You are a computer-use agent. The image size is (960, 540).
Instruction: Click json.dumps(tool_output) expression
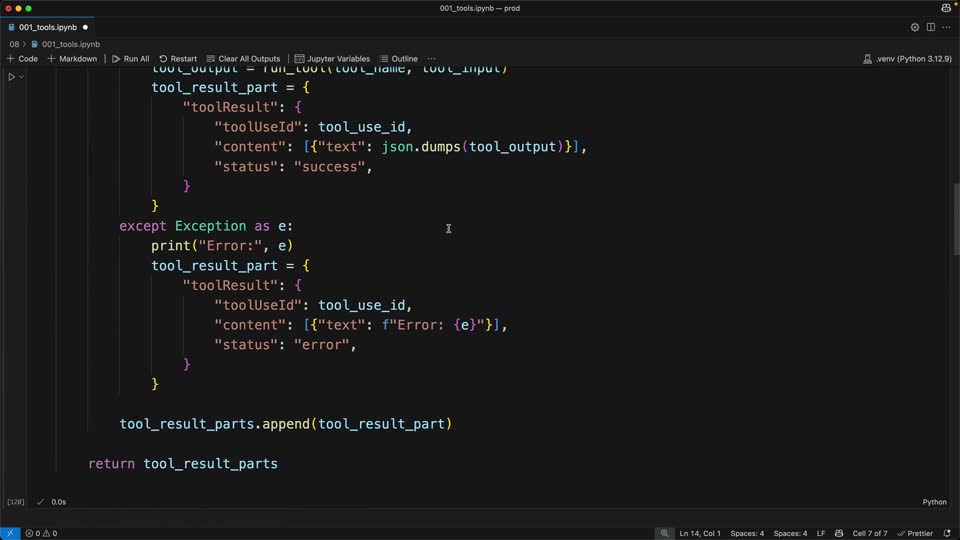[473, 147]
